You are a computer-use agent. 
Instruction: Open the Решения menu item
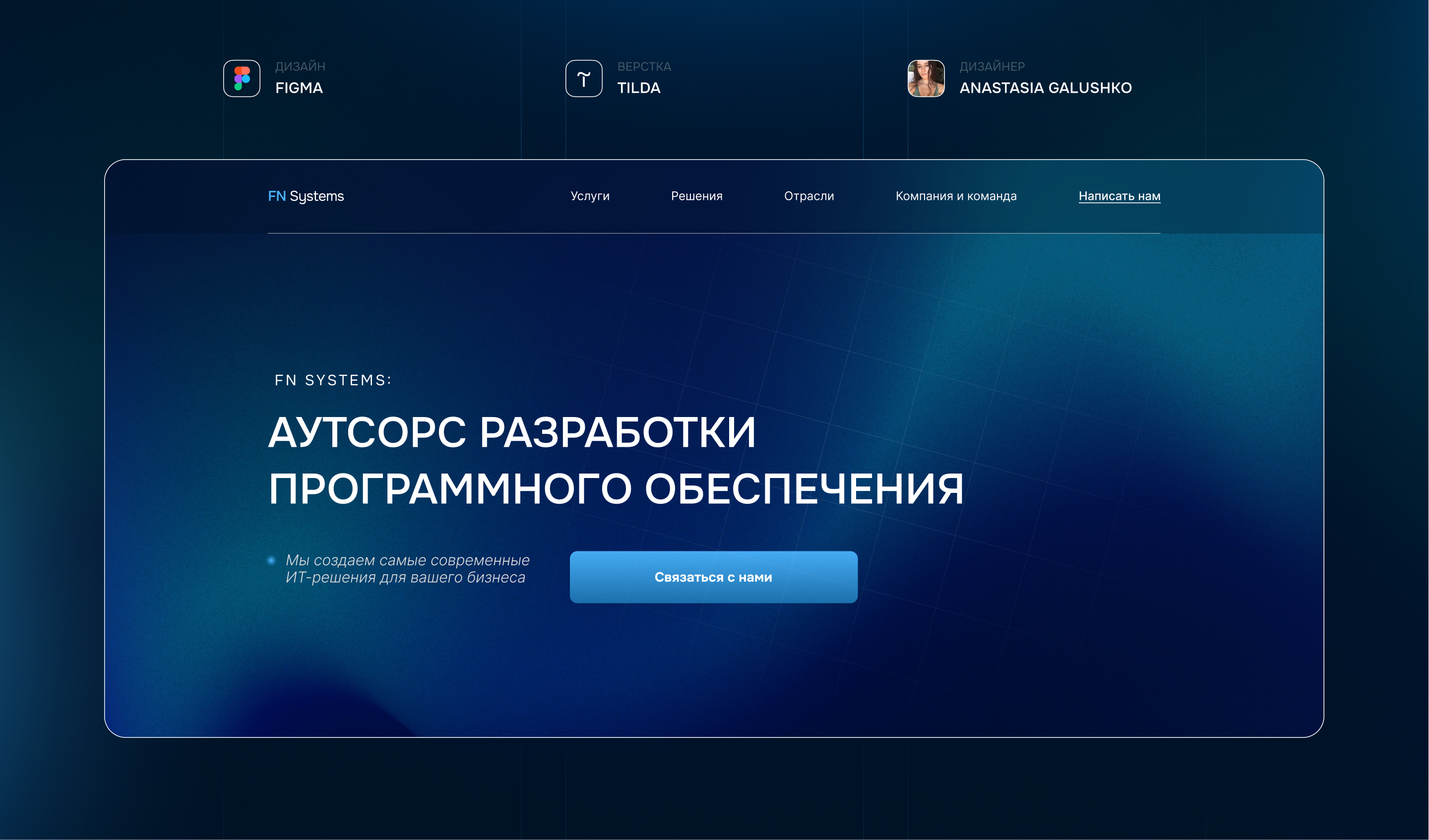696,196
